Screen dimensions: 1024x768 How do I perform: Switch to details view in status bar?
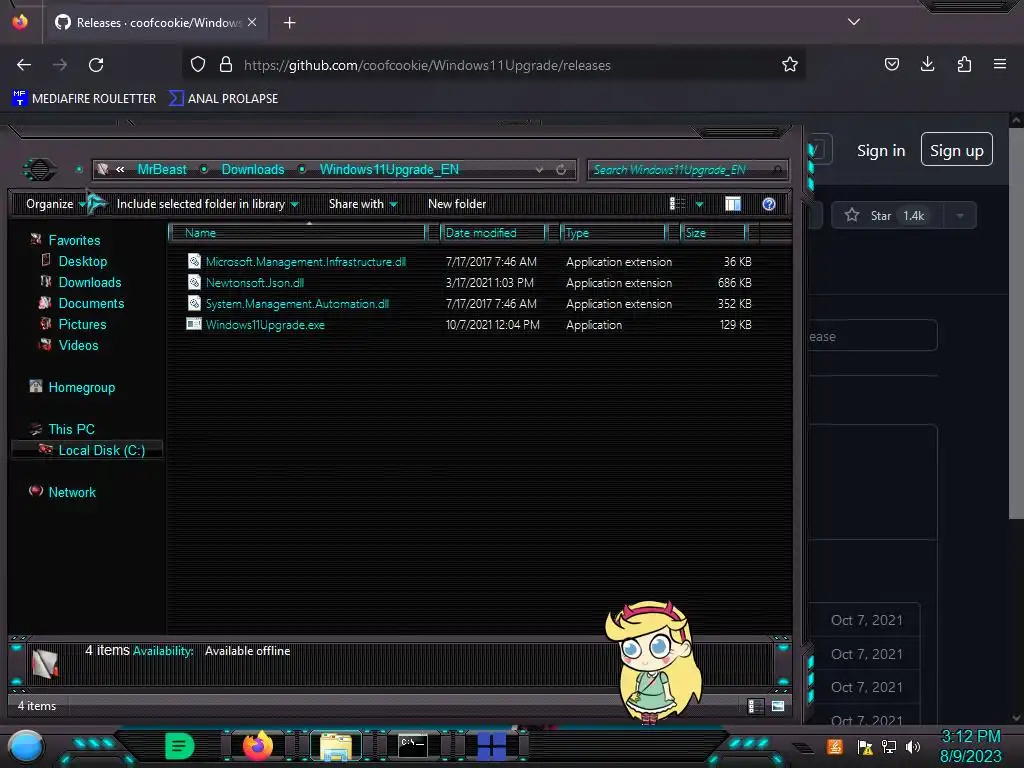click(756, 706)
